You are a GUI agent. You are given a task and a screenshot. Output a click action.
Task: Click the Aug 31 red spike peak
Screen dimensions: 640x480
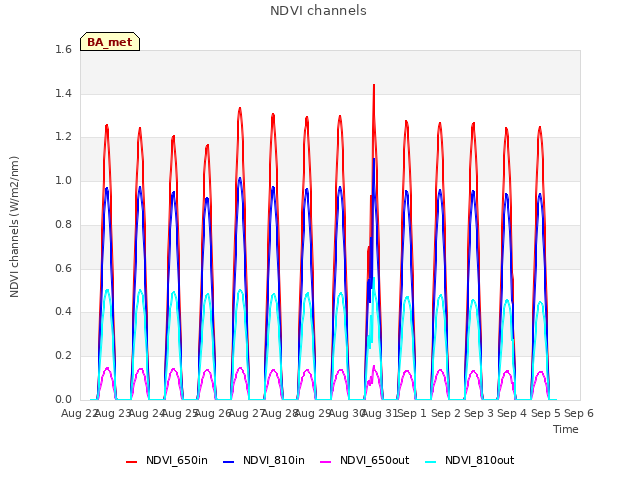pos(374,85)
